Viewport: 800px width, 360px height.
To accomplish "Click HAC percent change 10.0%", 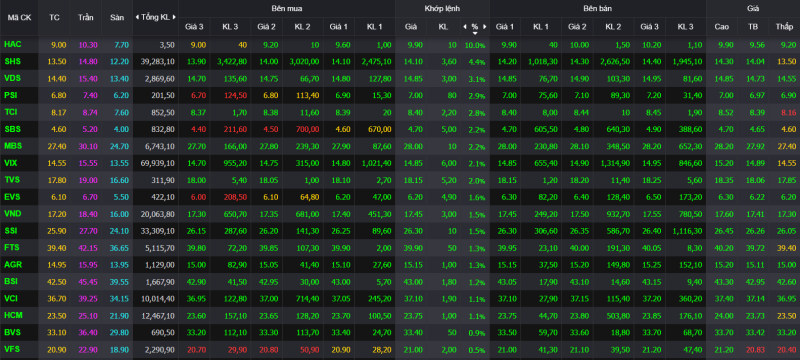I will 475,45.
